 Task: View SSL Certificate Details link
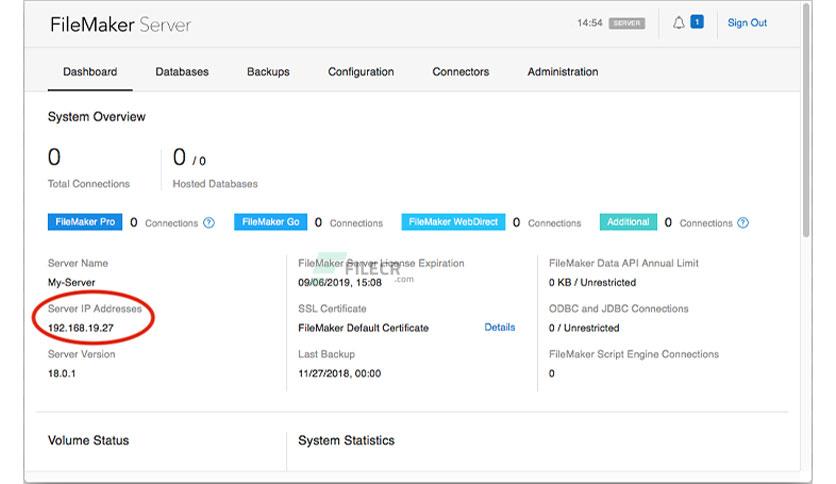(x=500, y=327)
